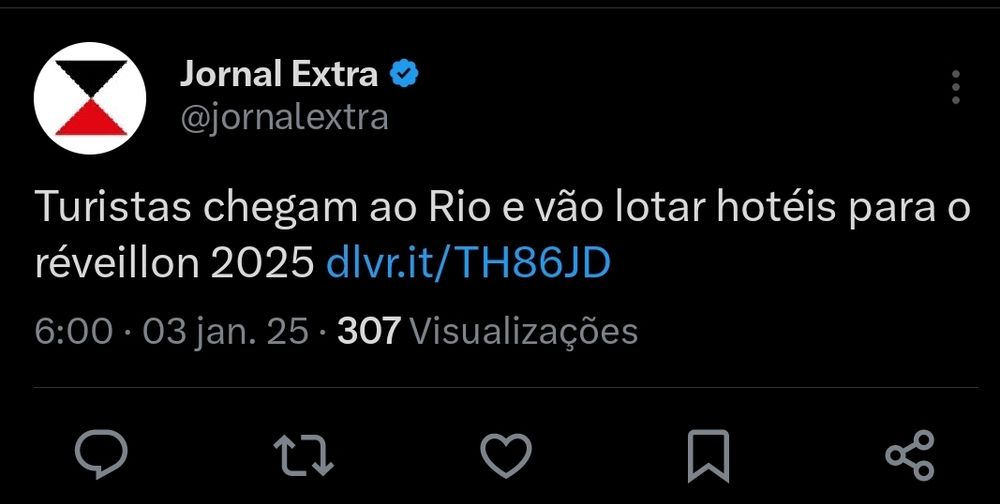Tap the share icon below the tweet
The image size is (1000, 504).
(910, 456)
